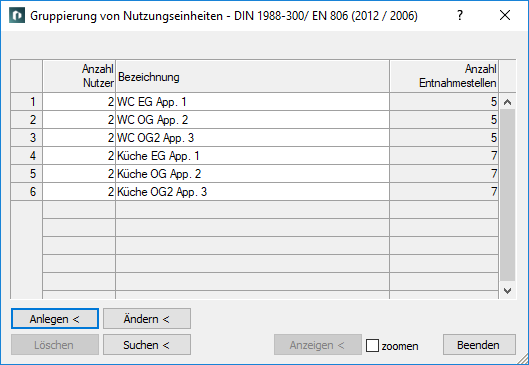
Task: Expand the Suchen < button options
Action: point(147,345)
